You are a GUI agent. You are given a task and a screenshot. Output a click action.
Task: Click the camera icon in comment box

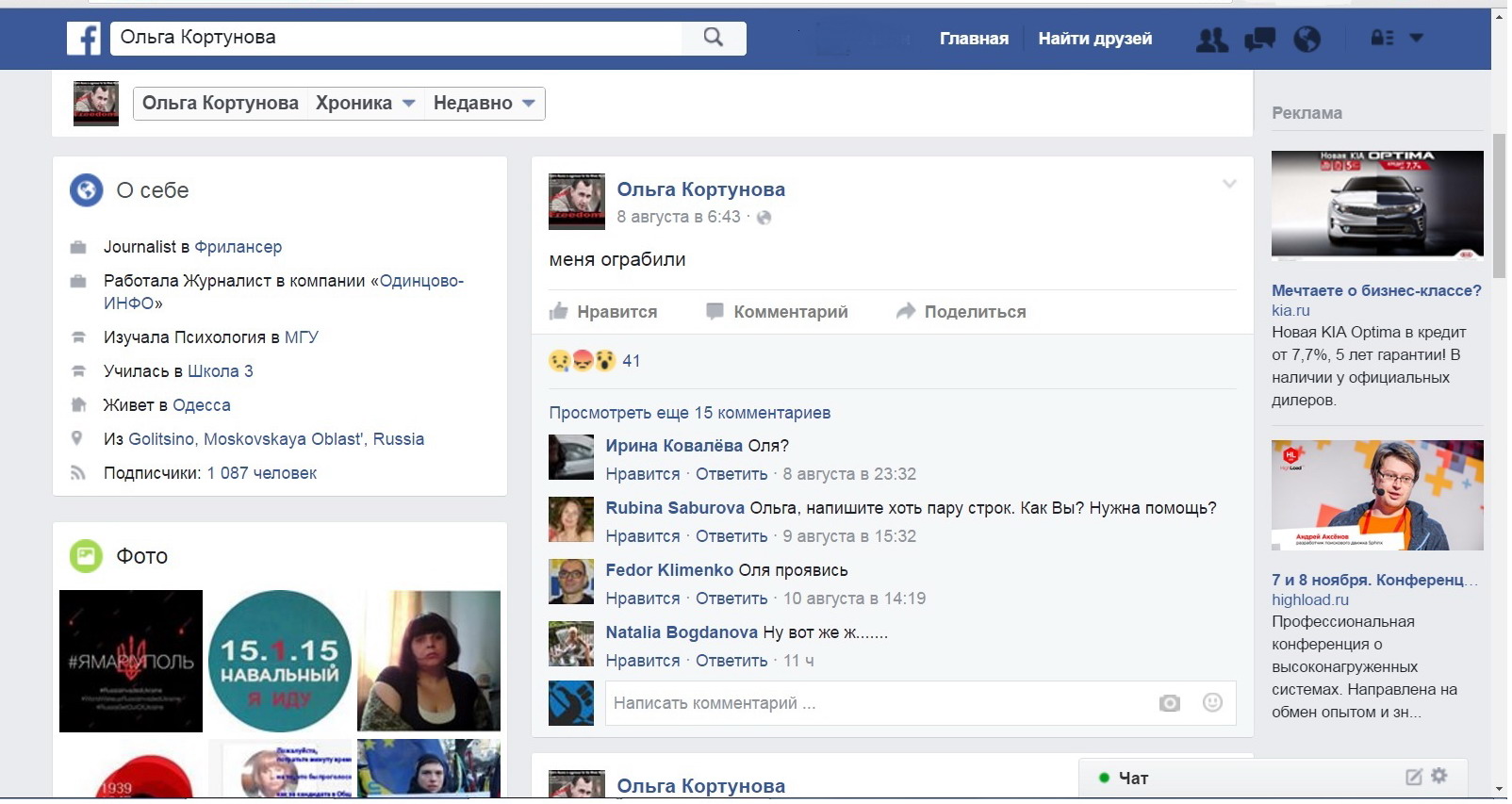coord(1169,703)
